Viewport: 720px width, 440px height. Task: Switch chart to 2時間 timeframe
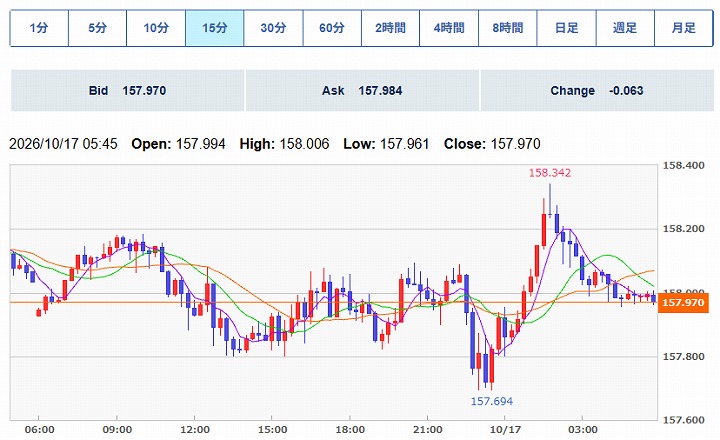(390, 28)
